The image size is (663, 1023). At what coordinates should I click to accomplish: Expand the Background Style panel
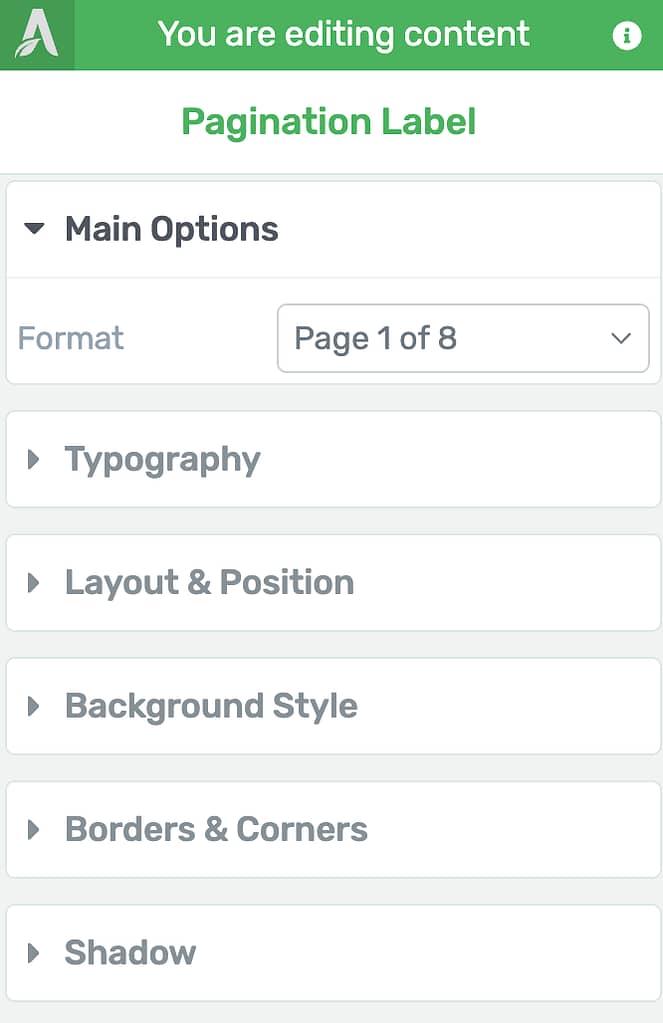coord(333,706)
